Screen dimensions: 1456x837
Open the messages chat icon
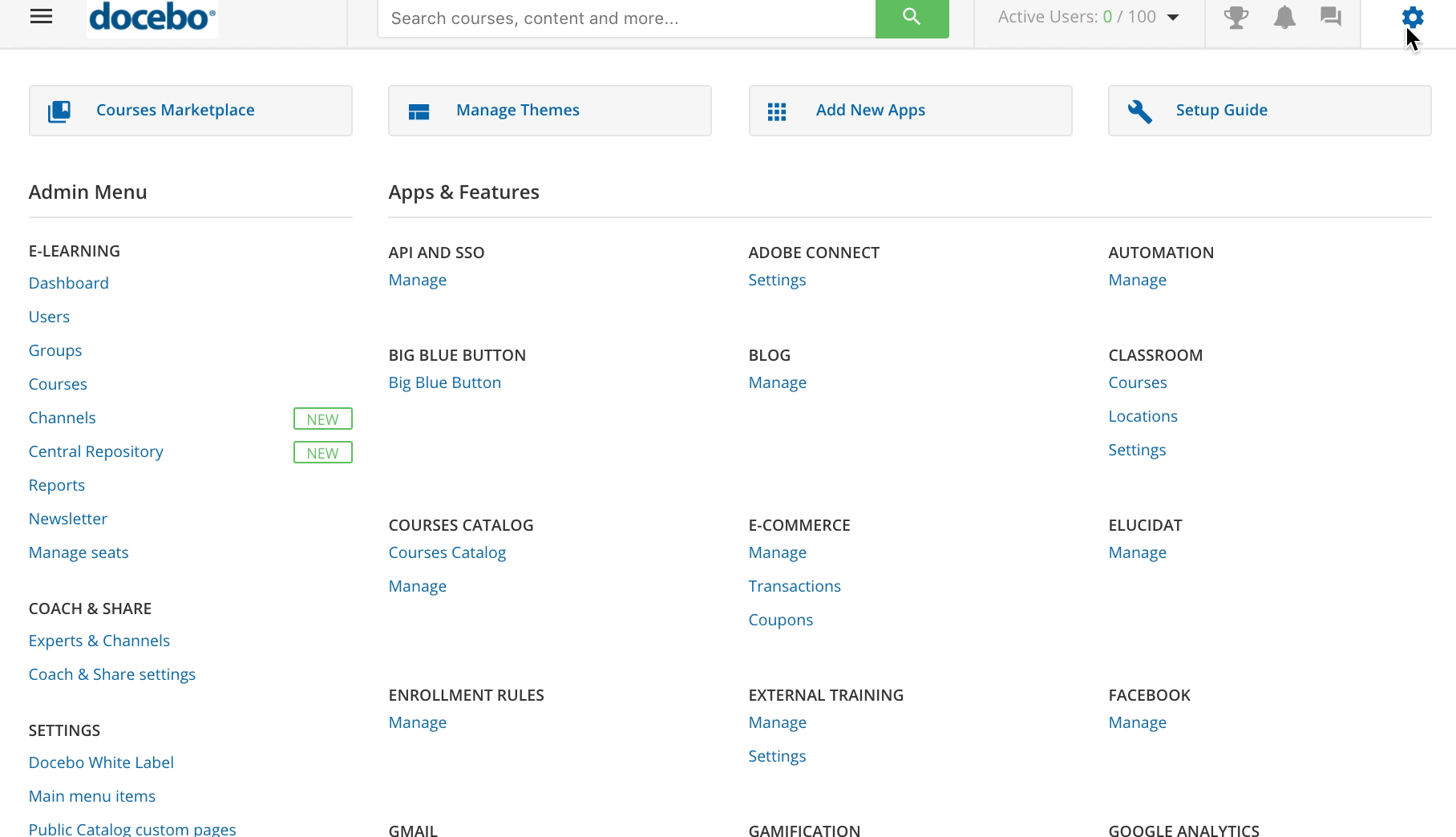point(1331,17)
